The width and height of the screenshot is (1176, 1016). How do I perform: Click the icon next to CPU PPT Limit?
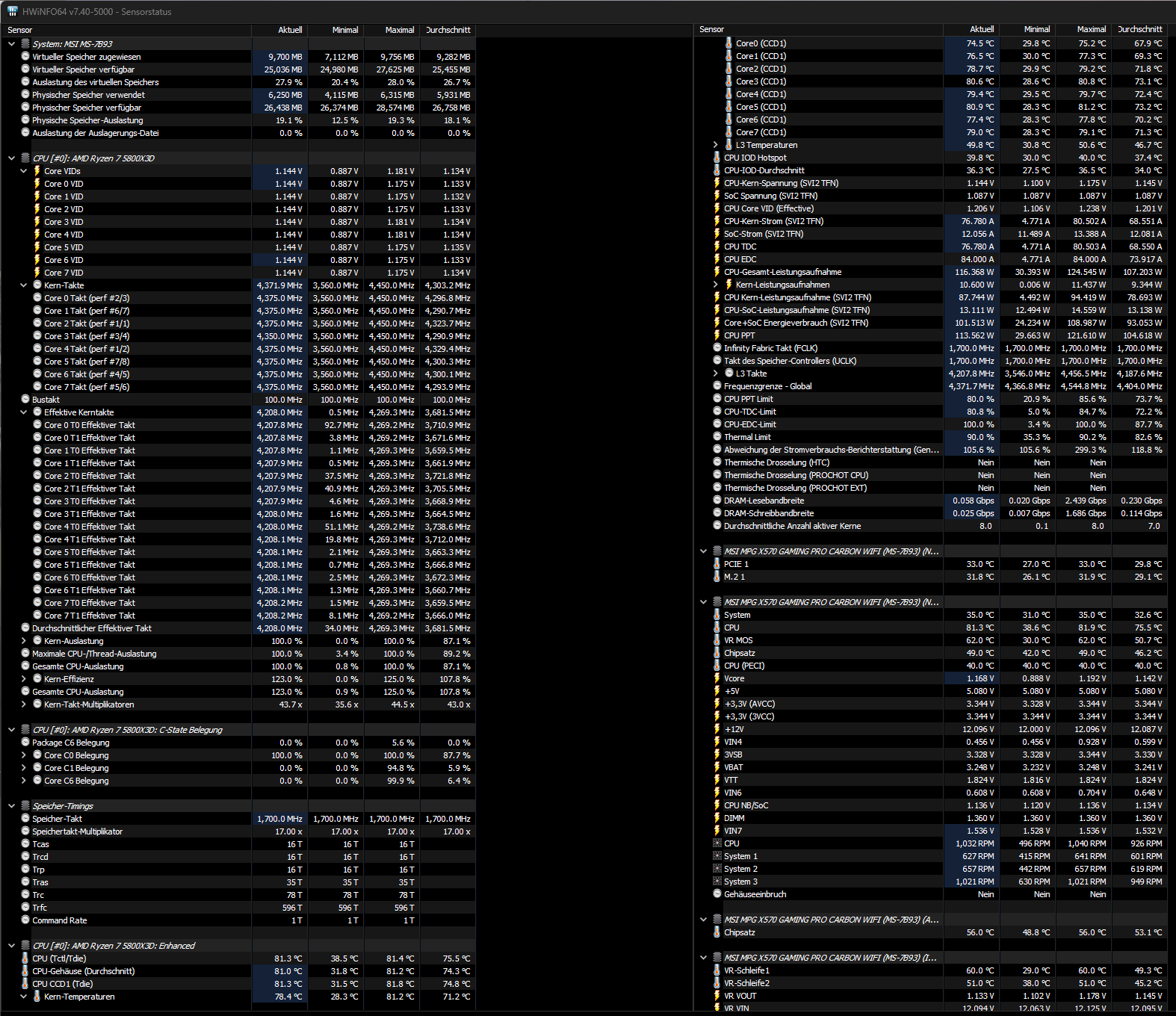pos(717,399)
